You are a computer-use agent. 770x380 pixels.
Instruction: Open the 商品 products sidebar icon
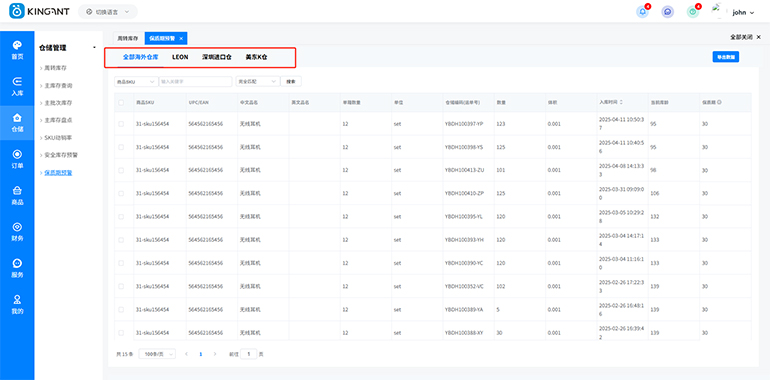17,195
